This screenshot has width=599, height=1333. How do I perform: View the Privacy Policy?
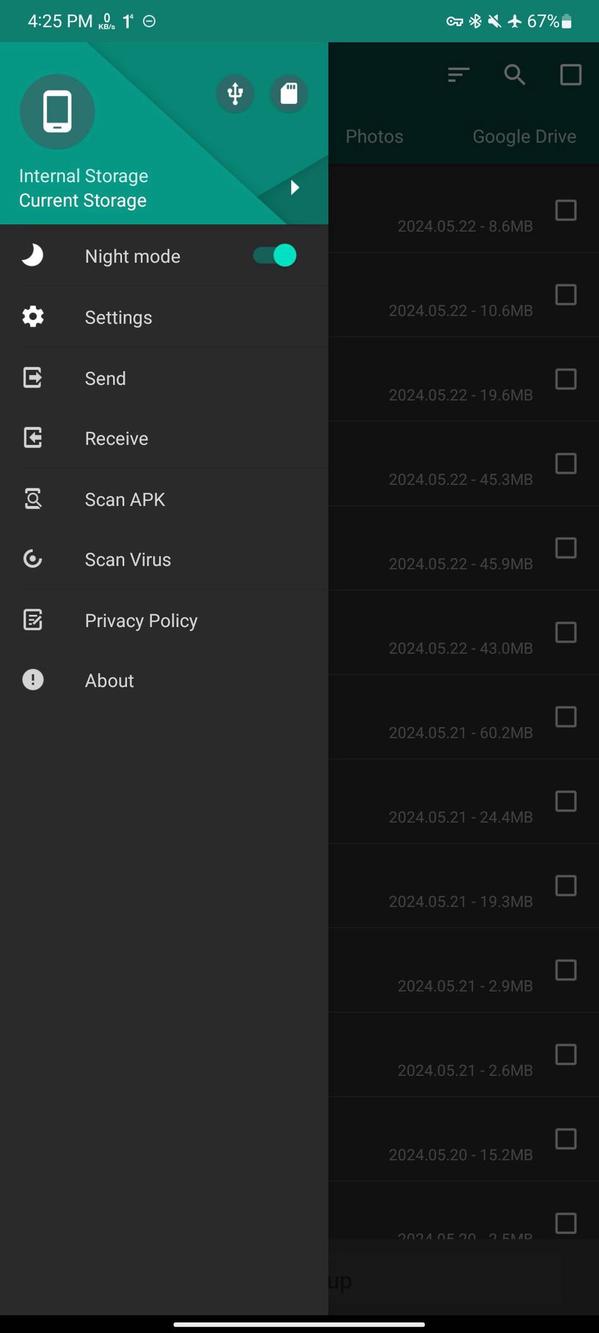(141, 620)
